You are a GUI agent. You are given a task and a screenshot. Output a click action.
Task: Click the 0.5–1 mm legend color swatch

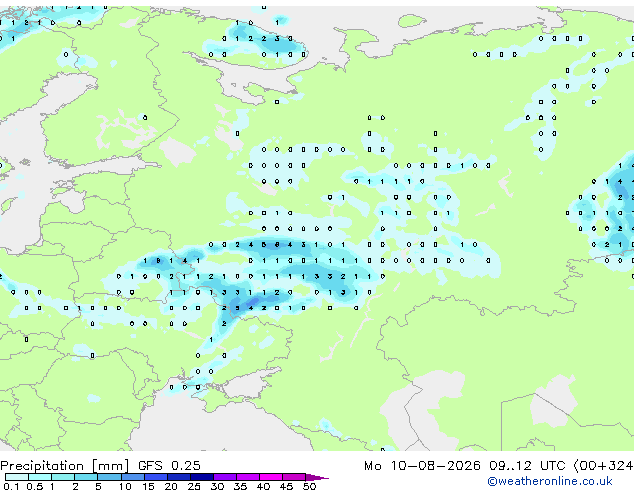40,477
